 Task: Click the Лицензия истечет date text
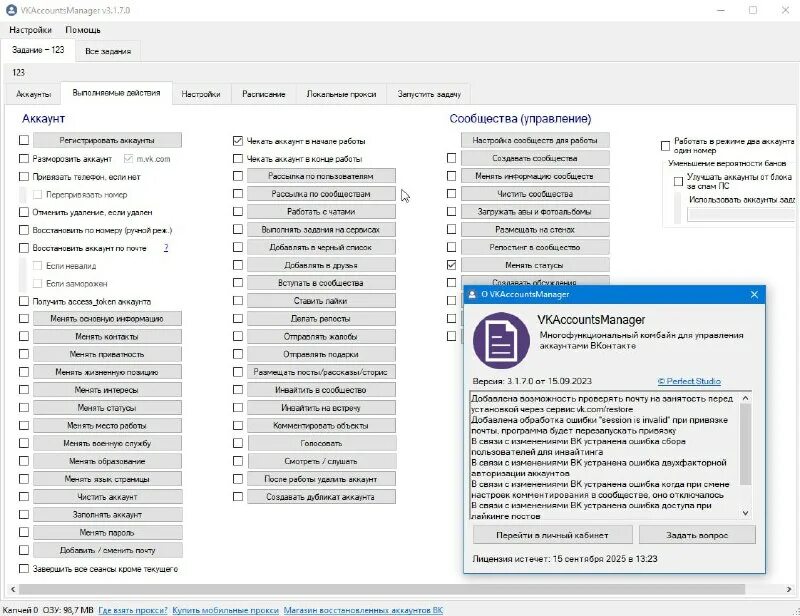point(565,559)
